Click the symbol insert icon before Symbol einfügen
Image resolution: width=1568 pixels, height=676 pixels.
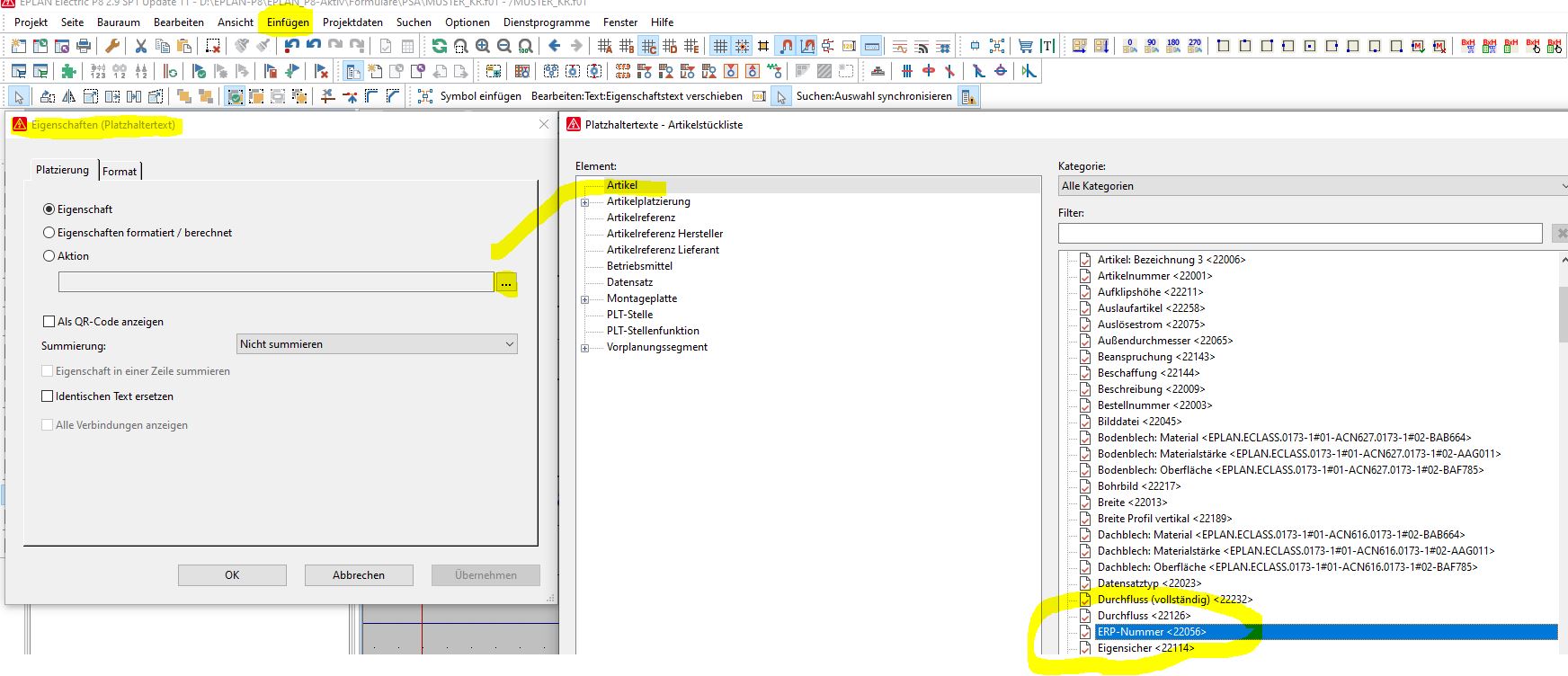click(425, 96)
